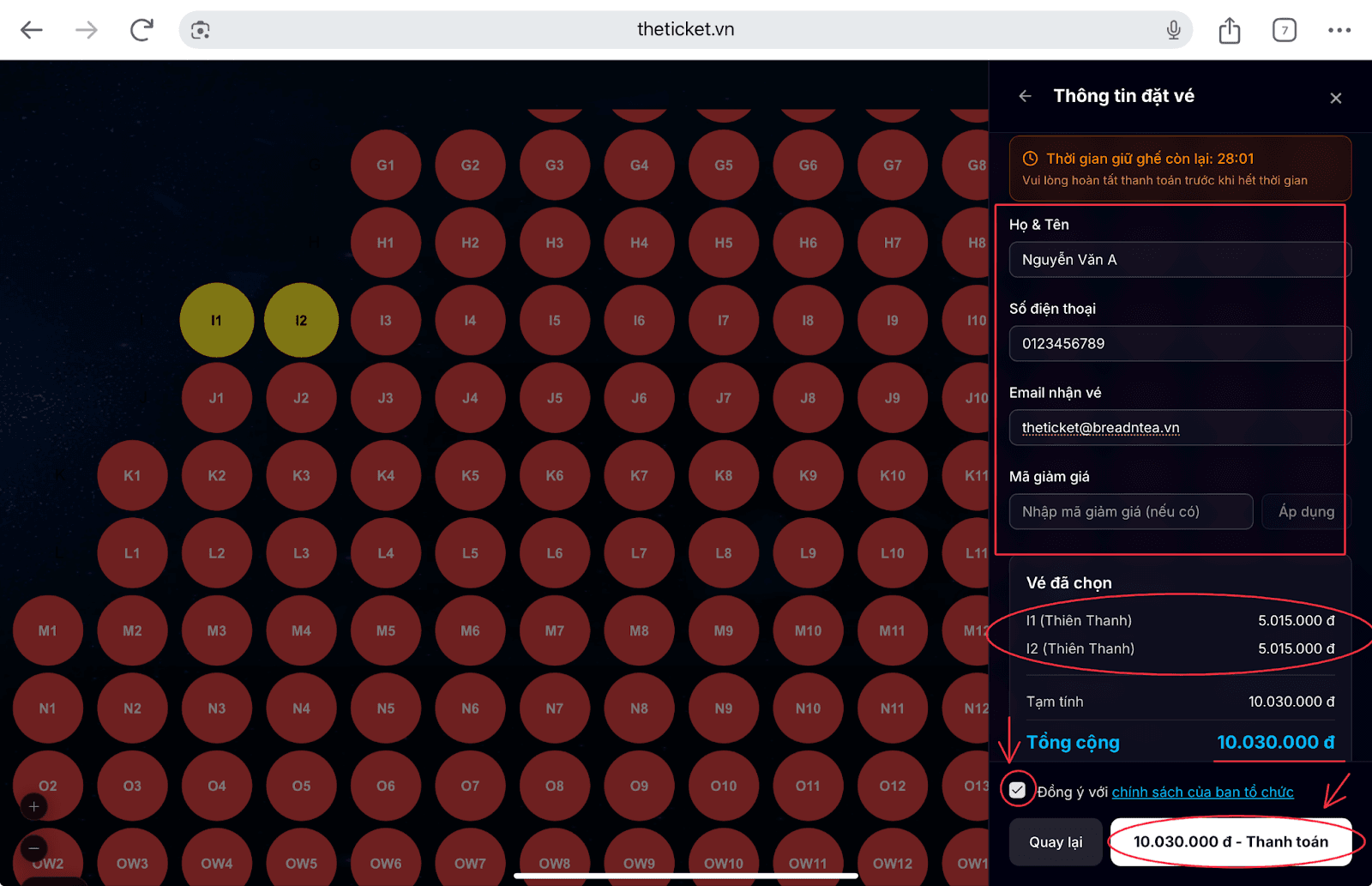Screen dimensions: 1372x886
Task: Select seat J5 on the map
Action: click(x=555, y=398)
